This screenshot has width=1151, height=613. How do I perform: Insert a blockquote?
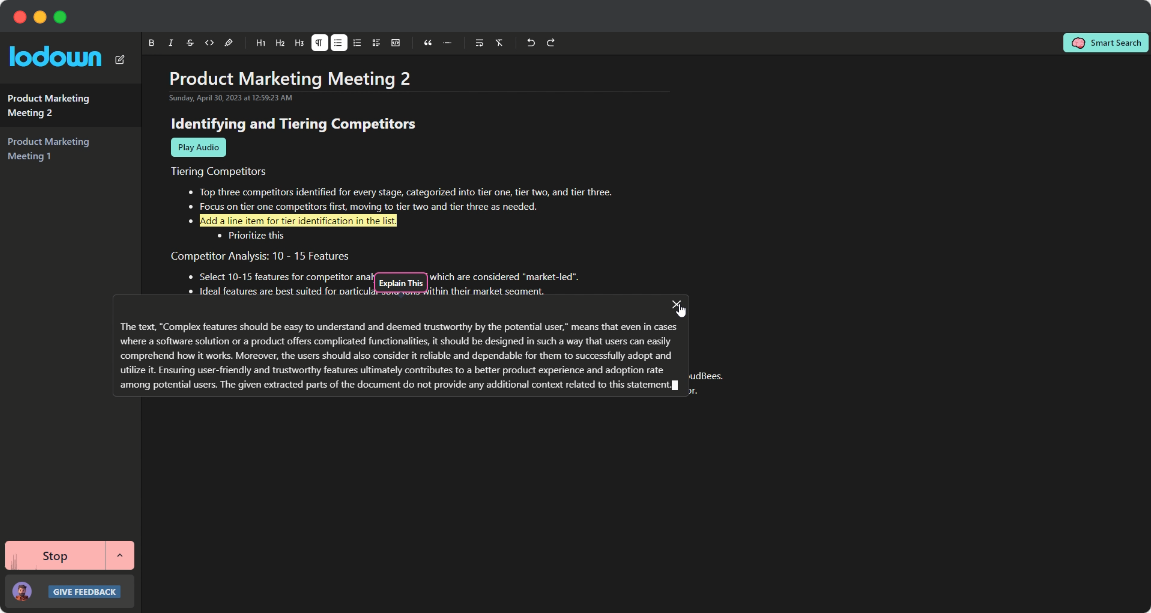point(428,43)
